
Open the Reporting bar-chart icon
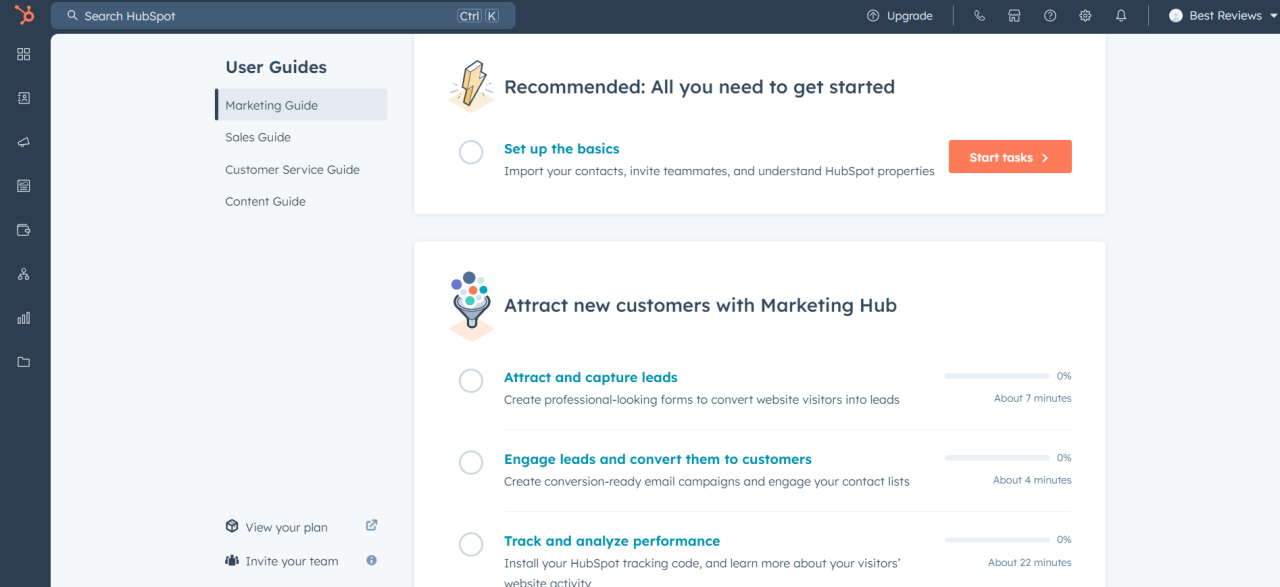(x=23, y=317)
